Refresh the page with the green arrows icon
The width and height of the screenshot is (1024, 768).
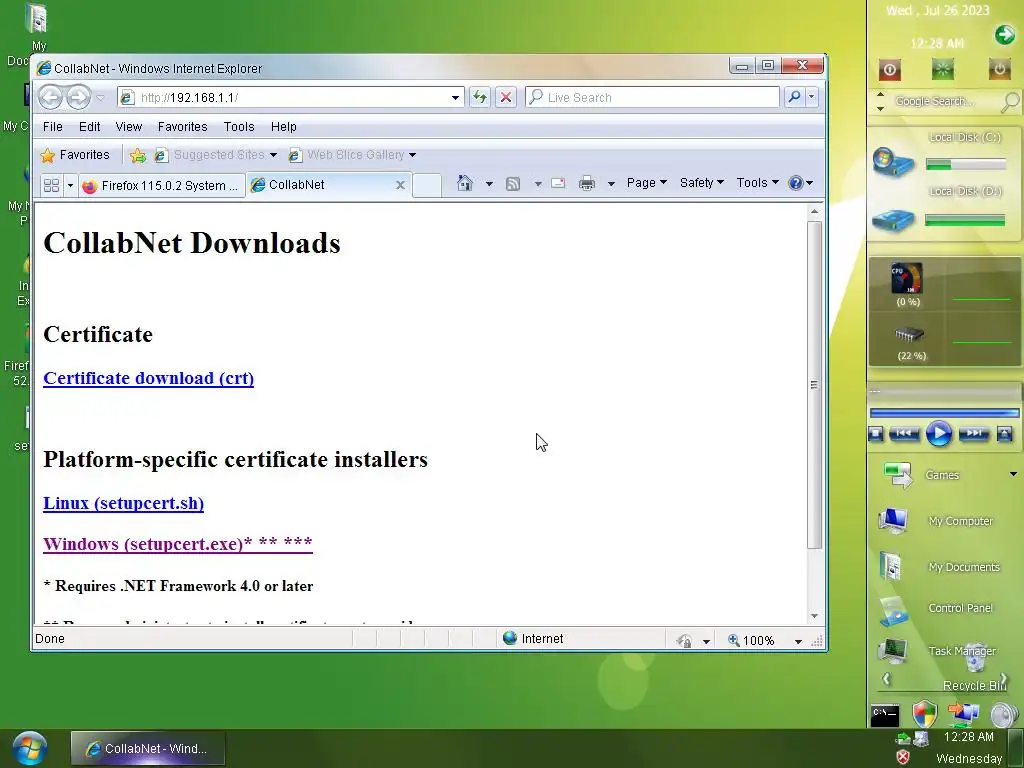point(480,97)
